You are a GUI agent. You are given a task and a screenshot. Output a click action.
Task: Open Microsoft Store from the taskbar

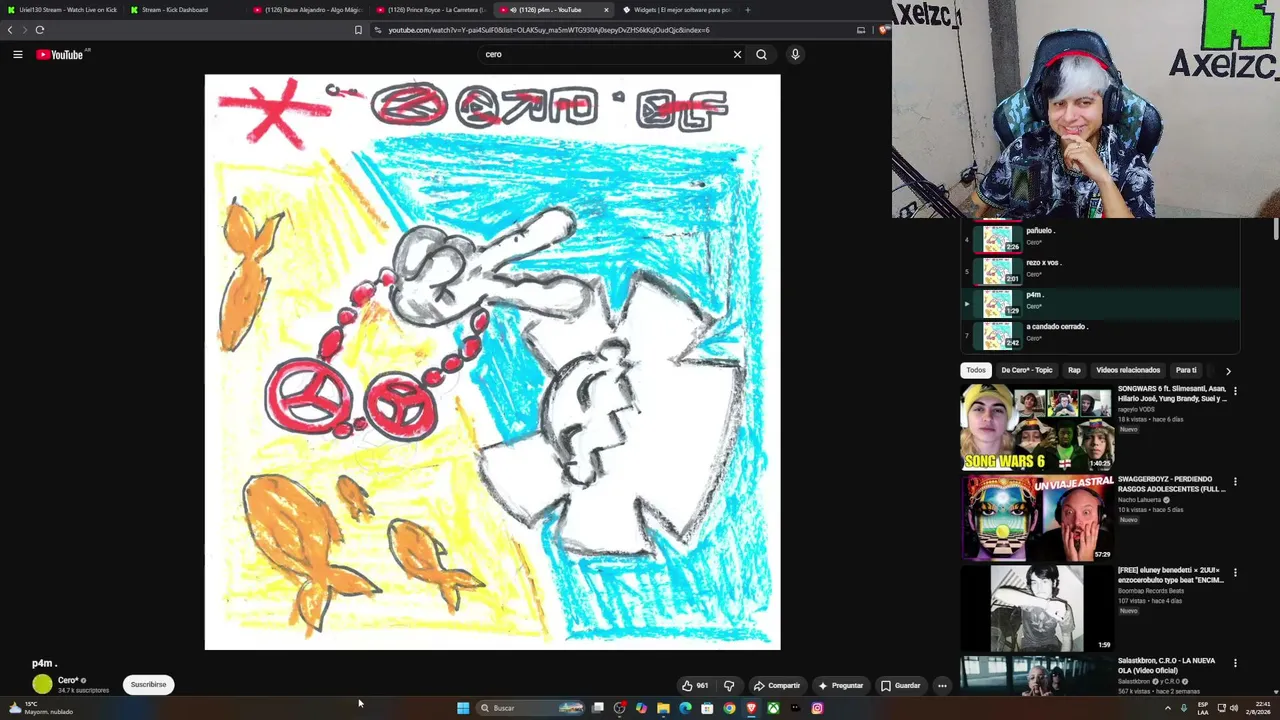(x=707, y=708)
